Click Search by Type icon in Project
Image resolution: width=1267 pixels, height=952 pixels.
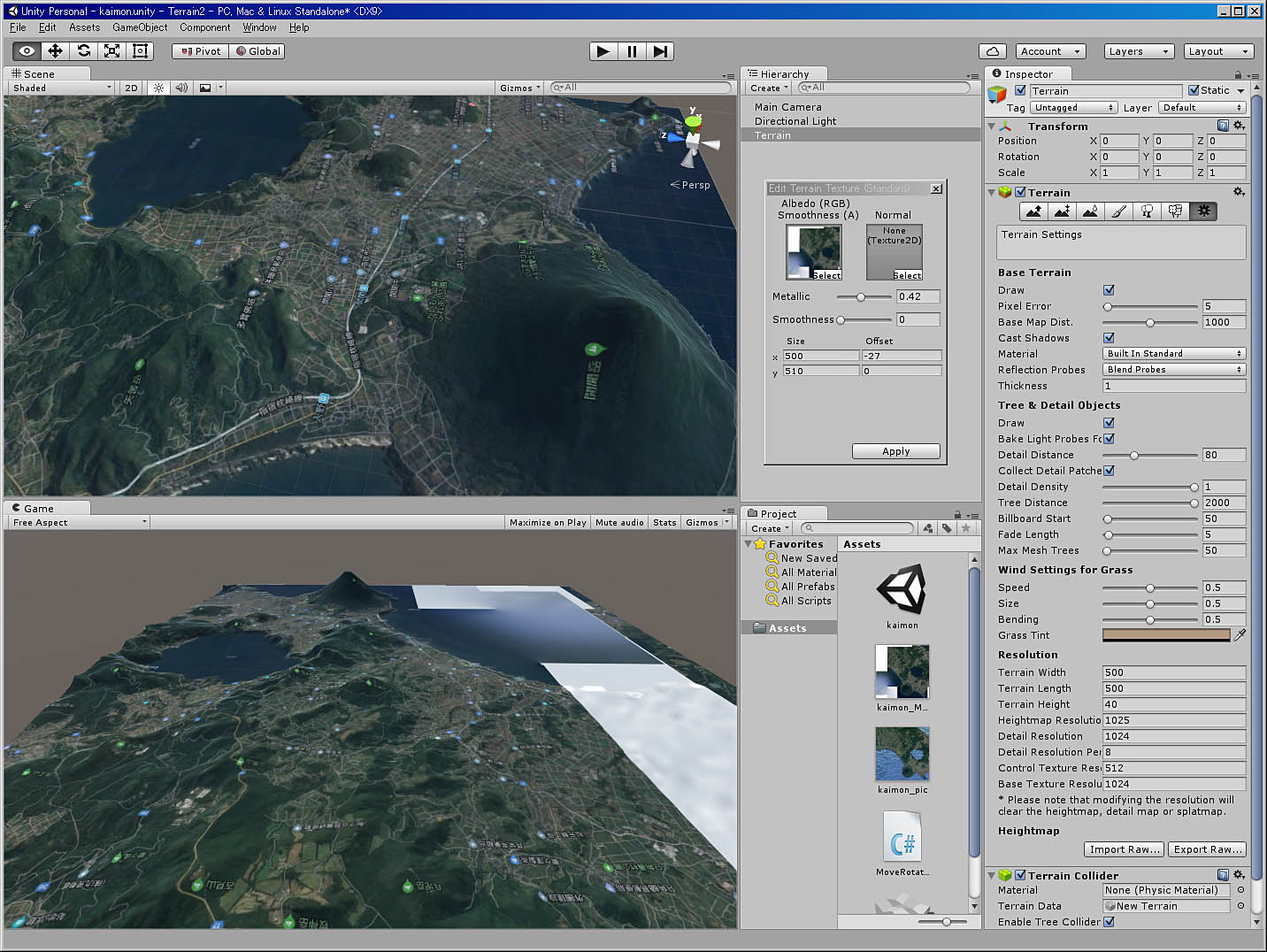(927, 528)
